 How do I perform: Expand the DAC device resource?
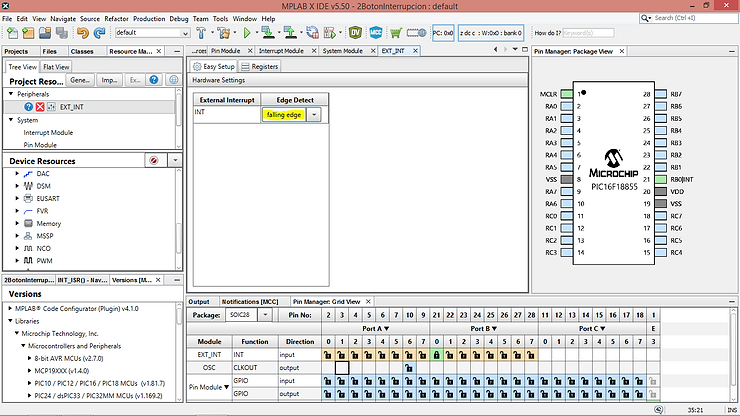pyautogui.click(x=17, y=174)
